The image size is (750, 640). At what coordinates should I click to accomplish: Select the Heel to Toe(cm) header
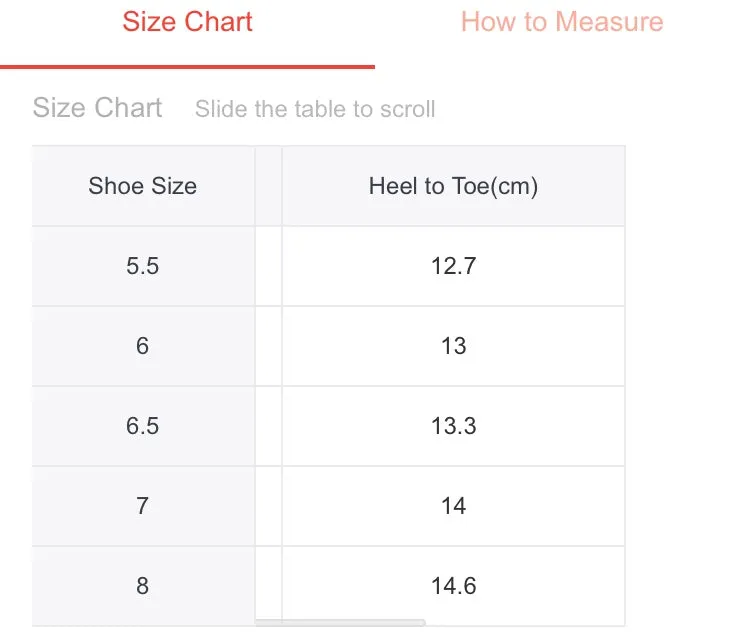[453, 186]
